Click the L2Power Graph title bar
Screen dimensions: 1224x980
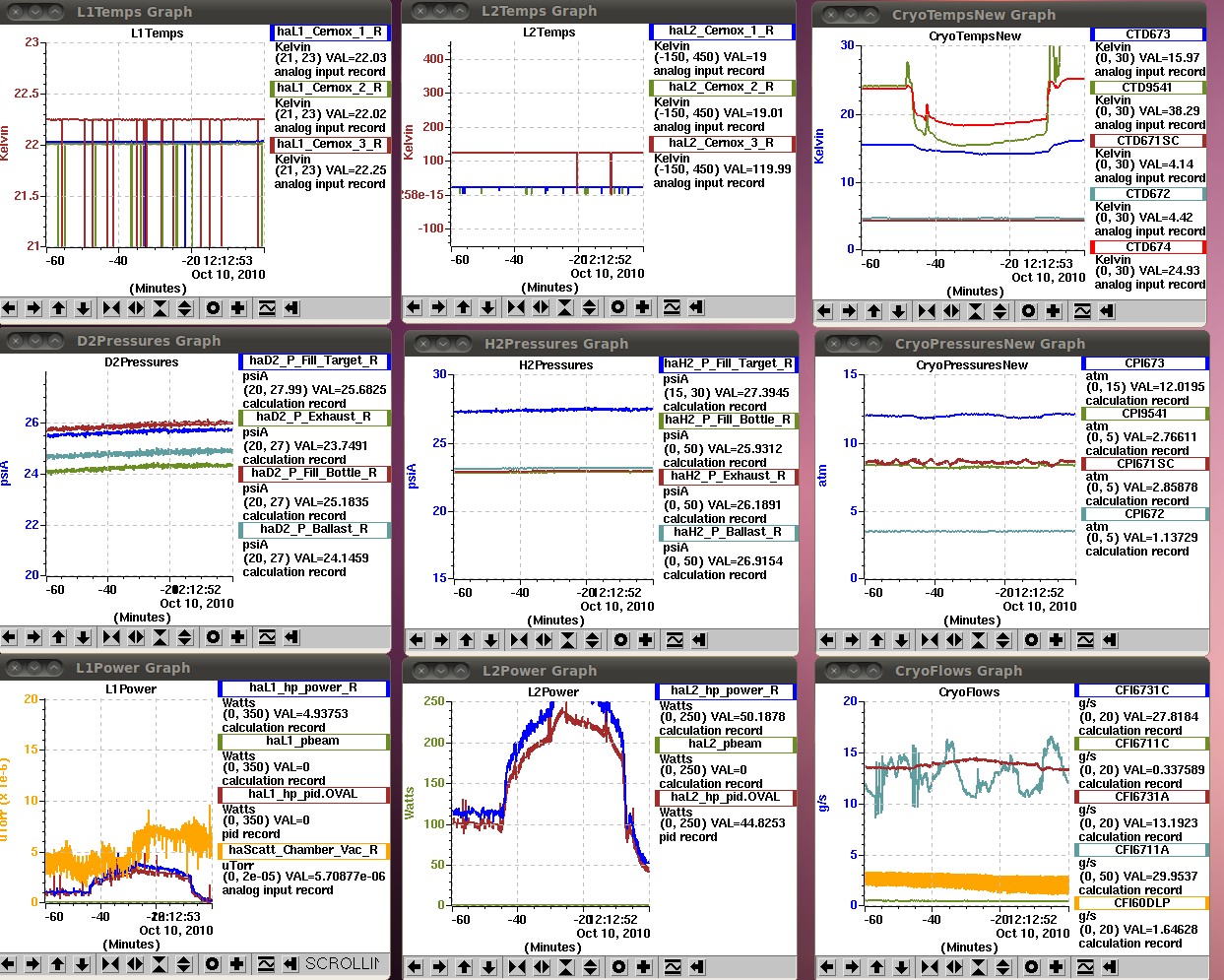coord(600,671)
